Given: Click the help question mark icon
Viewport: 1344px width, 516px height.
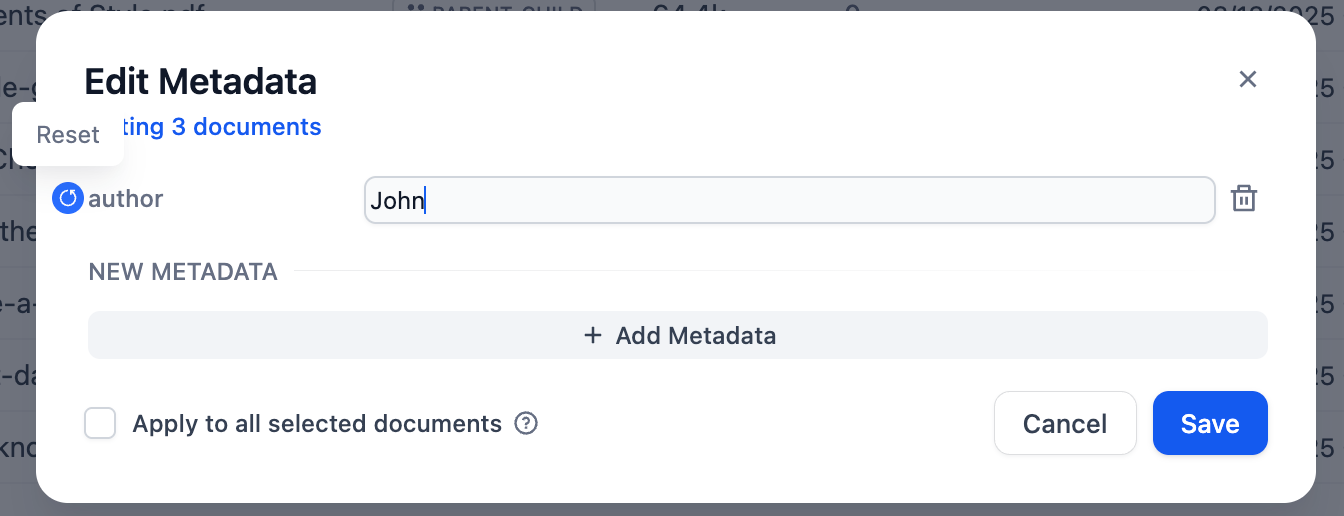Looking at the screenshot, I should click(x=526, y=424).
